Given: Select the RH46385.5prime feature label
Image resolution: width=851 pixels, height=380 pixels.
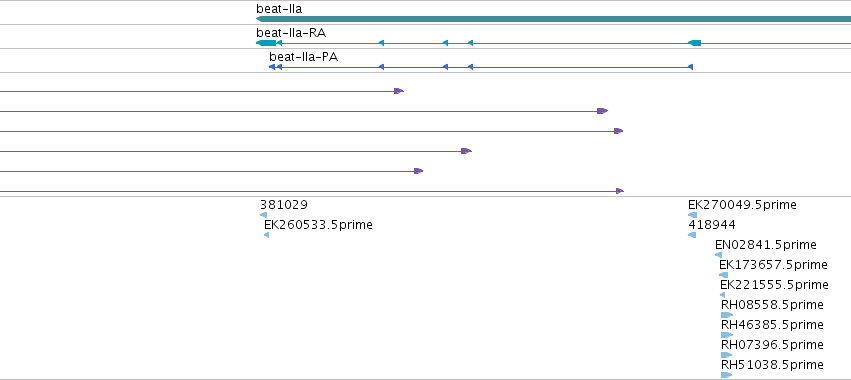Looking at the screenshot, I should point(772,325).
